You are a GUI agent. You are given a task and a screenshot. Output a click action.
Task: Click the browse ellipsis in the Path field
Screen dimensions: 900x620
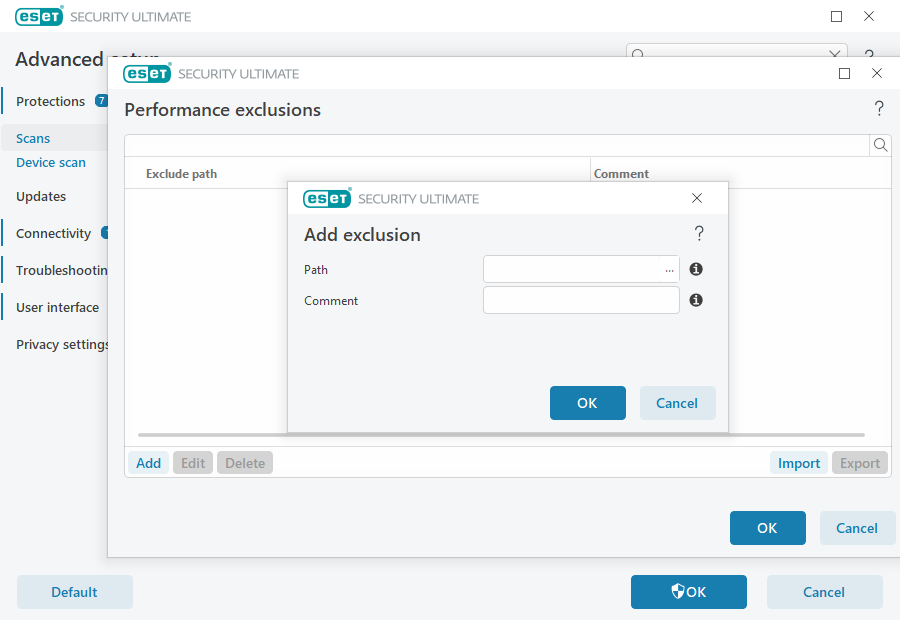pos(669,270)
